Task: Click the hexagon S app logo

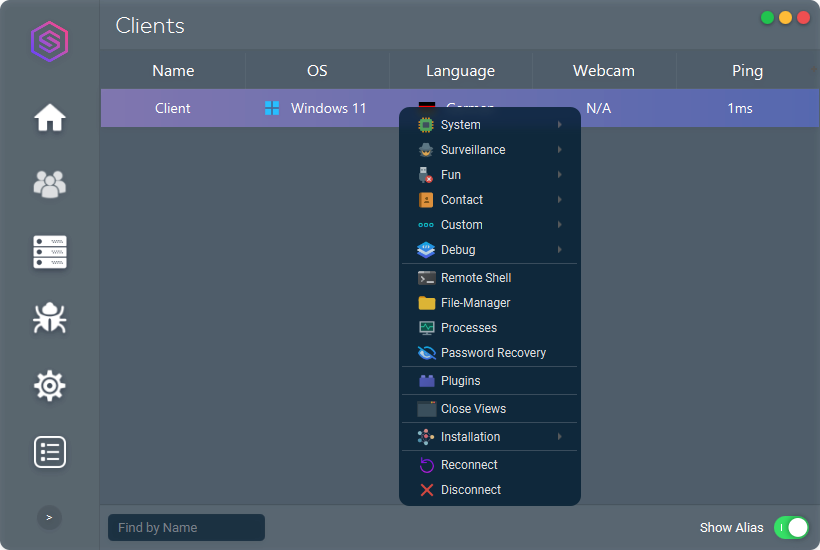Action: point(50,41)
